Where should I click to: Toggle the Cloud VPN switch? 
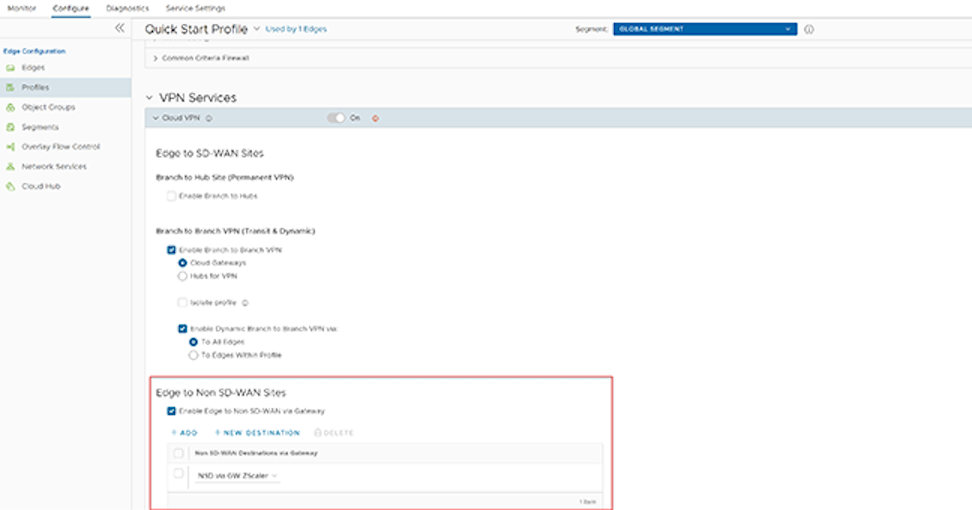coord(336,118)
